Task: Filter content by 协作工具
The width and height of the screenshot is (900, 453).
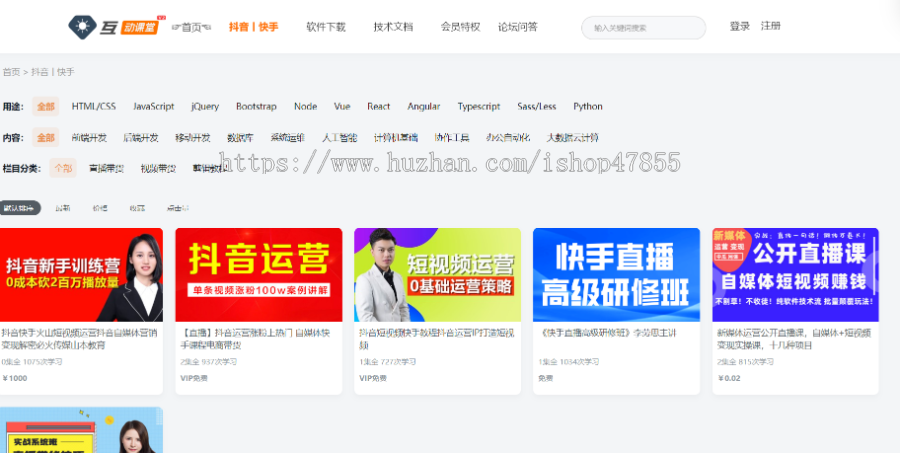Action: (x=452, y=137)
